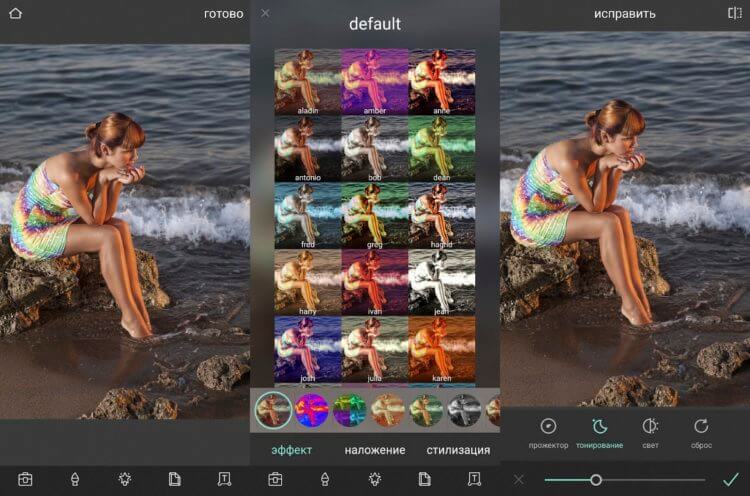Tap the сброс reset icon
This screenshot has height=496, width=750.
pos(701,433)
